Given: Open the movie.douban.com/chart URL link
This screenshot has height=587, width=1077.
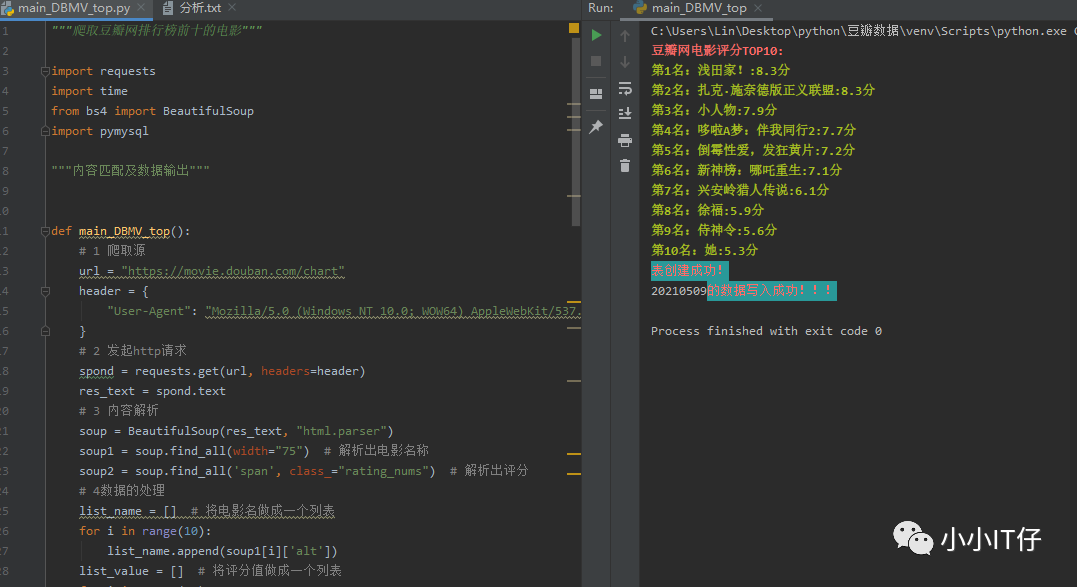Looking at the screenshot, I should (233, 271).
